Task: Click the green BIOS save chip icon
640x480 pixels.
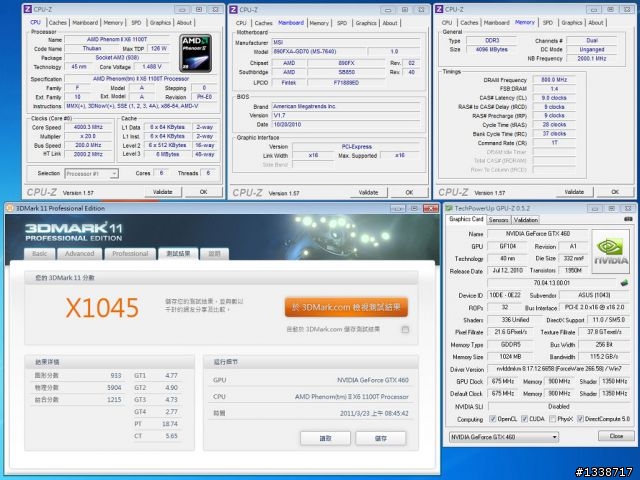Action: (x=624, y=282)
